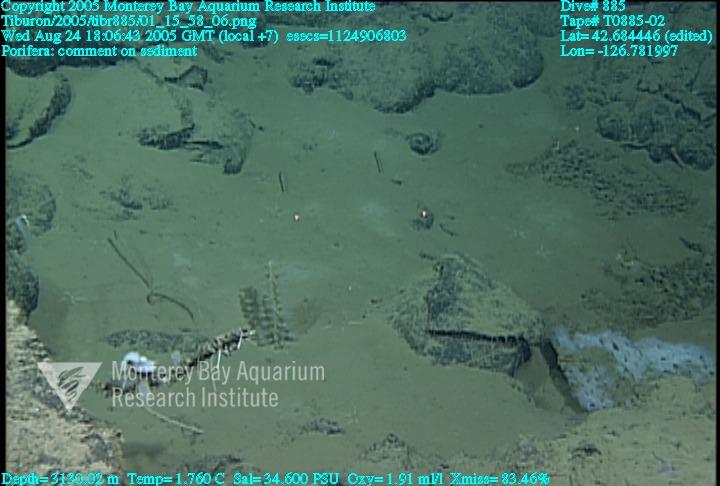Select the Tiburon image file path text
The height and width of the screenshot is (486, 720).
click(128, 20)
